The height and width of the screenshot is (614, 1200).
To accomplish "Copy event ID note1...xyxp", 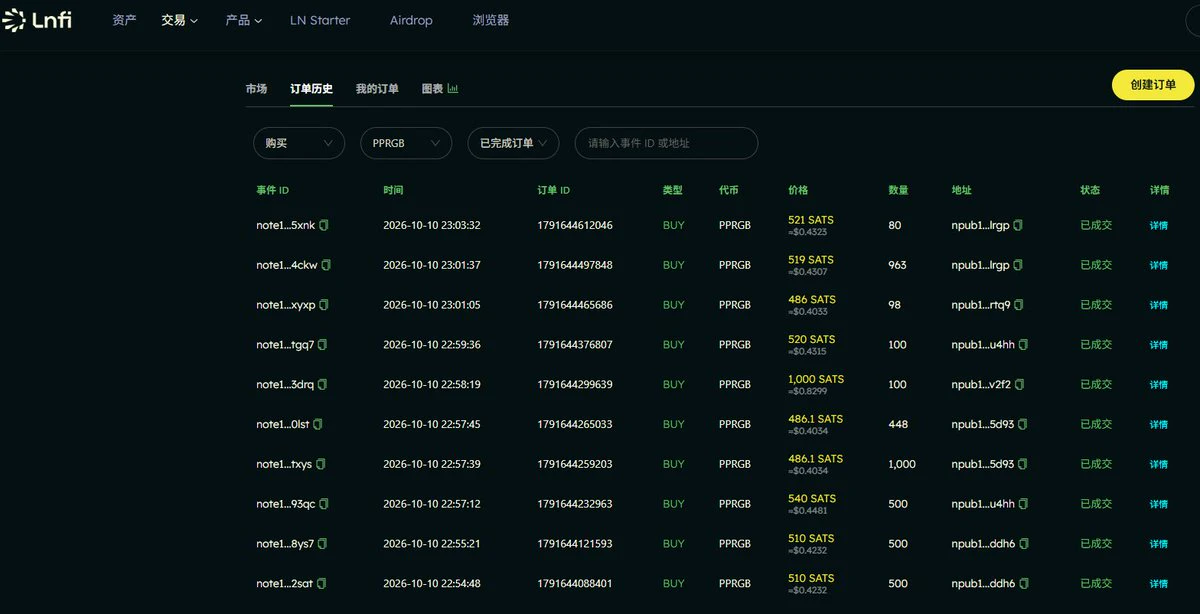I will pyautogui.click(x=324, y=305).
